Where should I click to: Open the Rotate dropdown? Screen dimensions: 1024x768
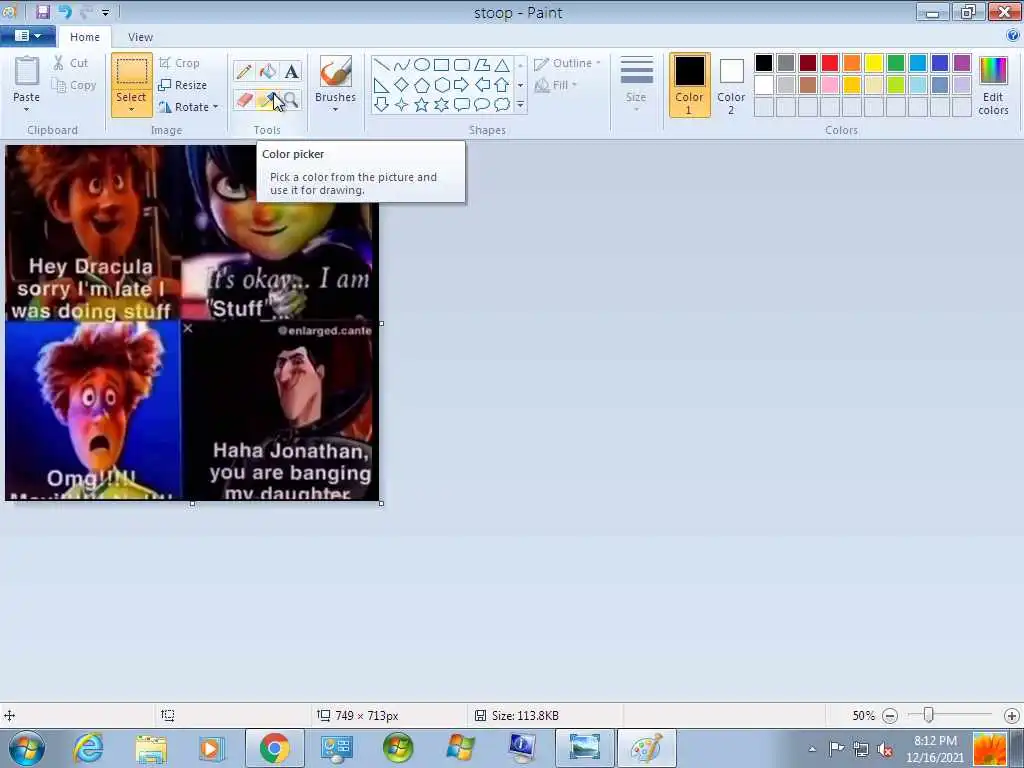coord(188,106)
